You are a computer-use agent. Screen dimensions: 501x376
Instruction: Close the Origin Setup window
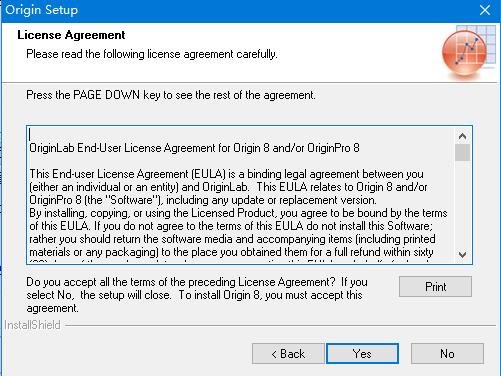click(x=485, y=10)
